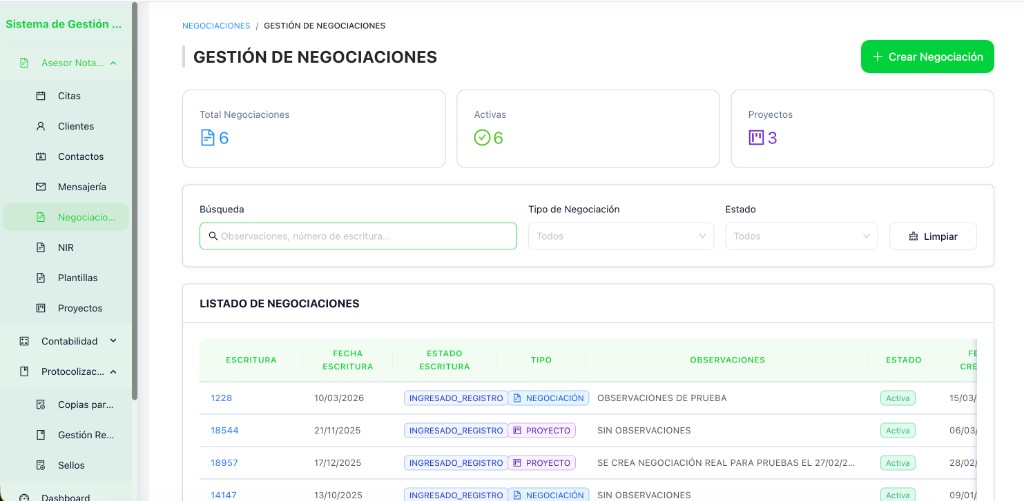Click the OBSERVACIONES column header
Image resolution: width=1024 pixels, height=501 pixels.
pos(728,360)
